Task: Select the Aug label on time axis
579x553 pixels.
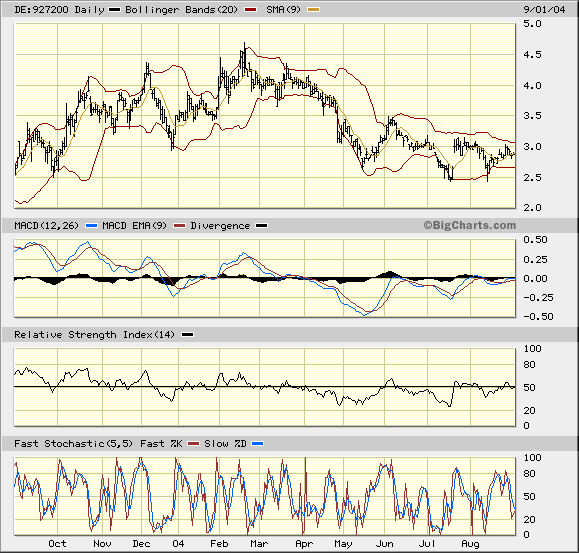Action: pos(470,544)
